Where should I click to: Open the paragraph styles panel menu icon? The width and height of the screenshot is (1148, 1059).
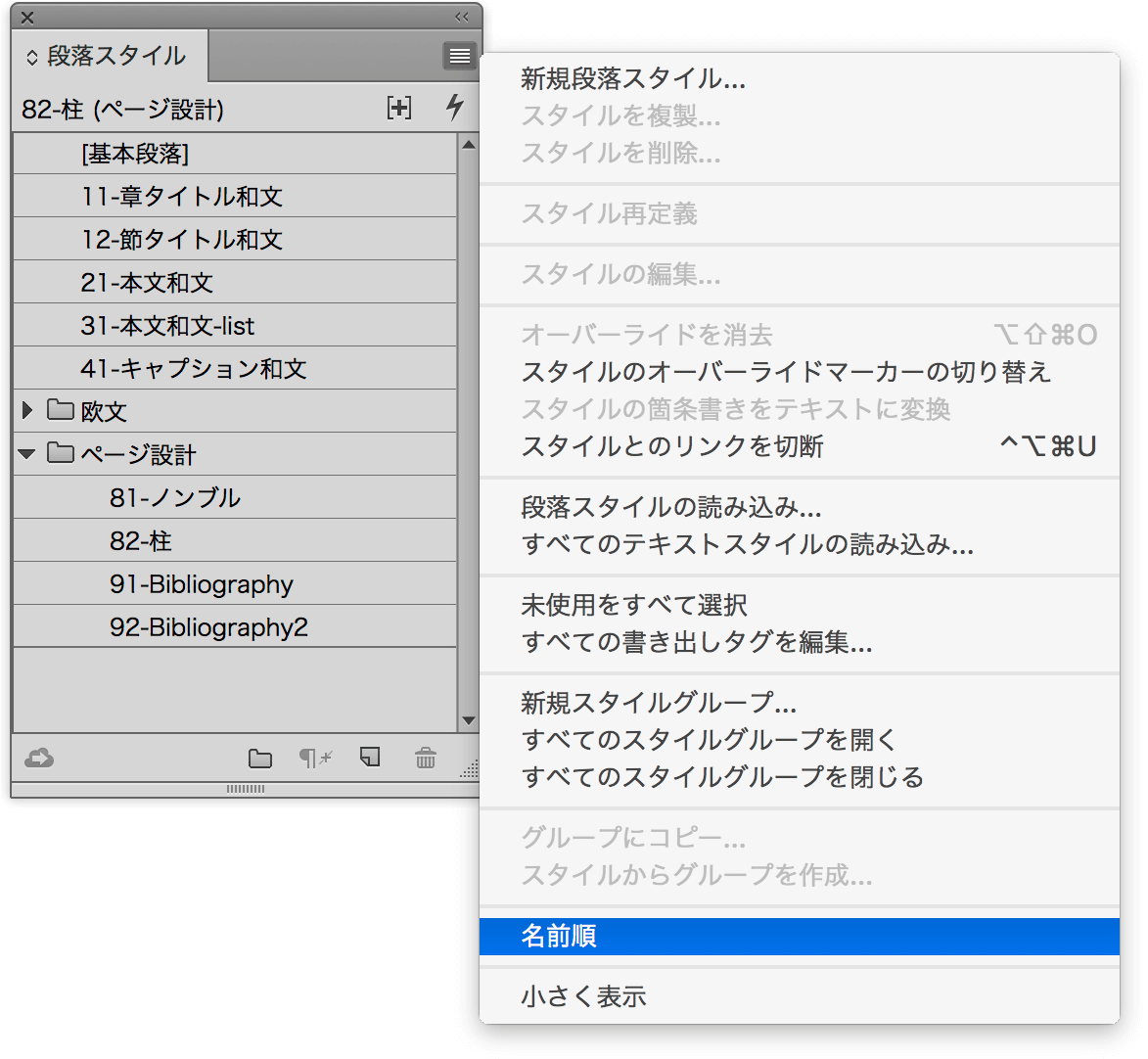tap(460, 56)
